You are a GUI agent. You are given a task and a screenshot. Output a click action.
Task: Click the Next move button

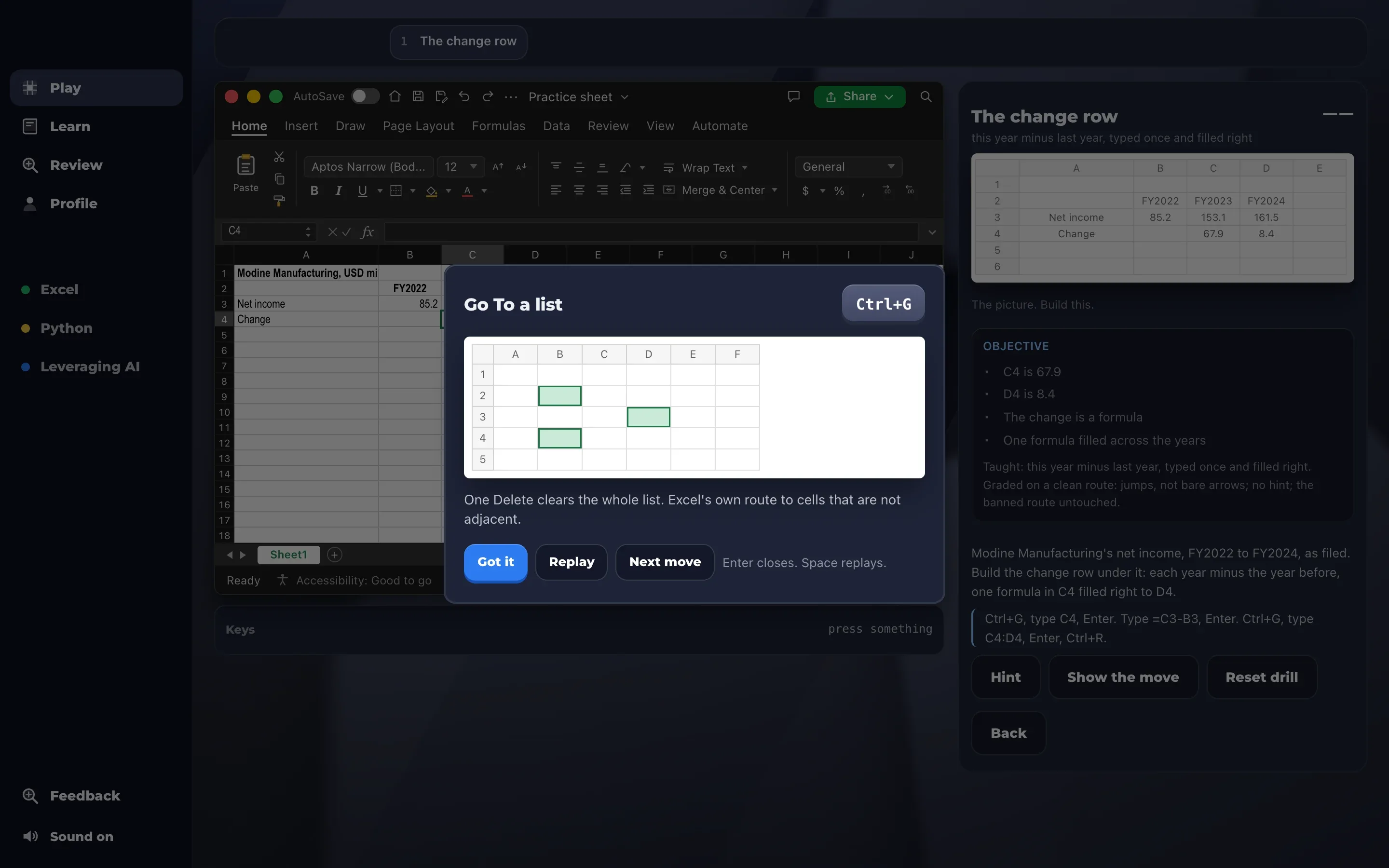tap(665, 562)
